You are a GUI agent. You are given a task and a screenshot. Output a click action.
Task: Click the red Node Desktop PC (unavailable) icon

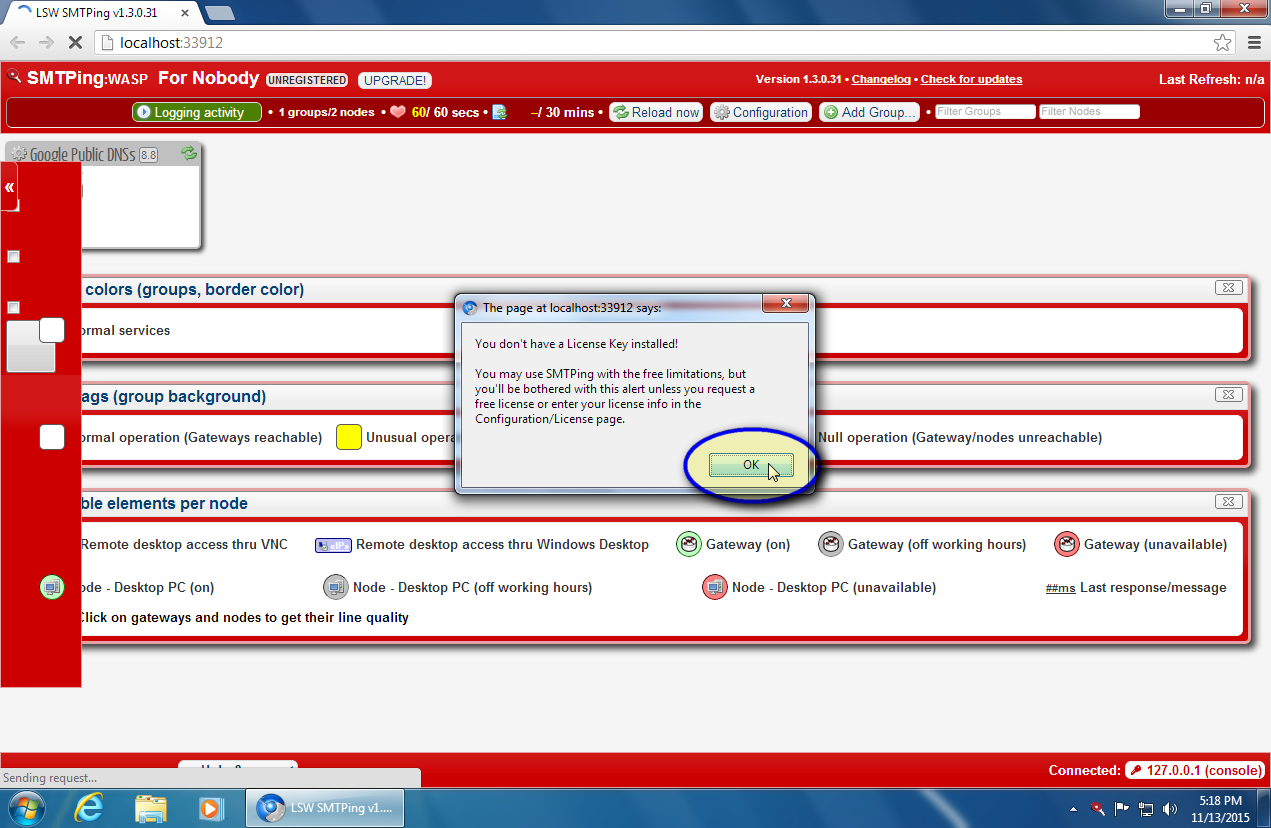[715, 587]
